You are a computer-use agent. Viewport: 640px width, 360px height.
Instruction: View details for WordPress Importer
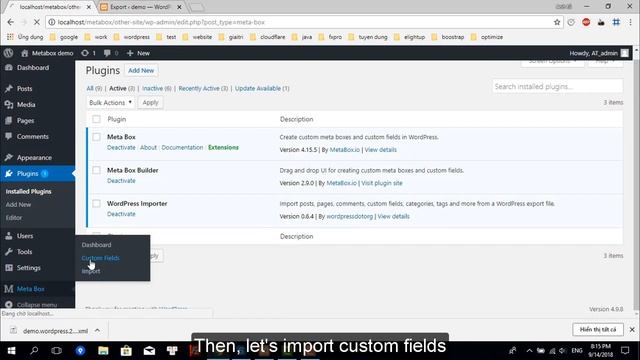[393, 216]
